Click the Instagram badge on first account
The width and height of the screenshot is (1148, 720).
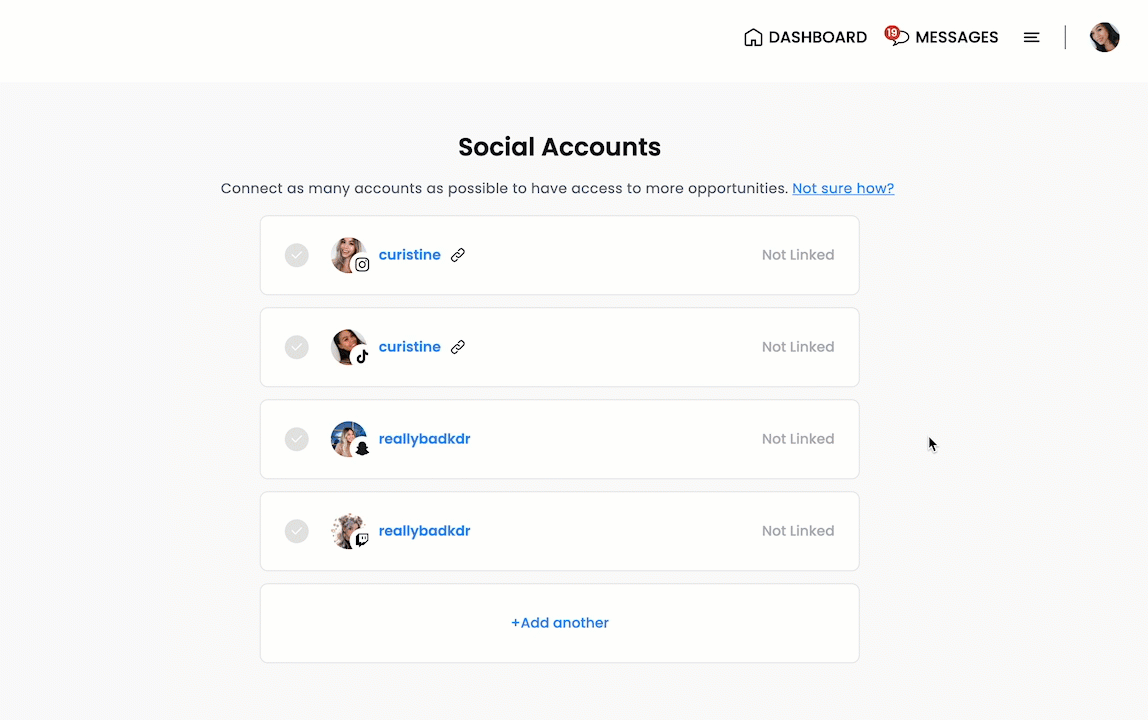pos(362,264)
